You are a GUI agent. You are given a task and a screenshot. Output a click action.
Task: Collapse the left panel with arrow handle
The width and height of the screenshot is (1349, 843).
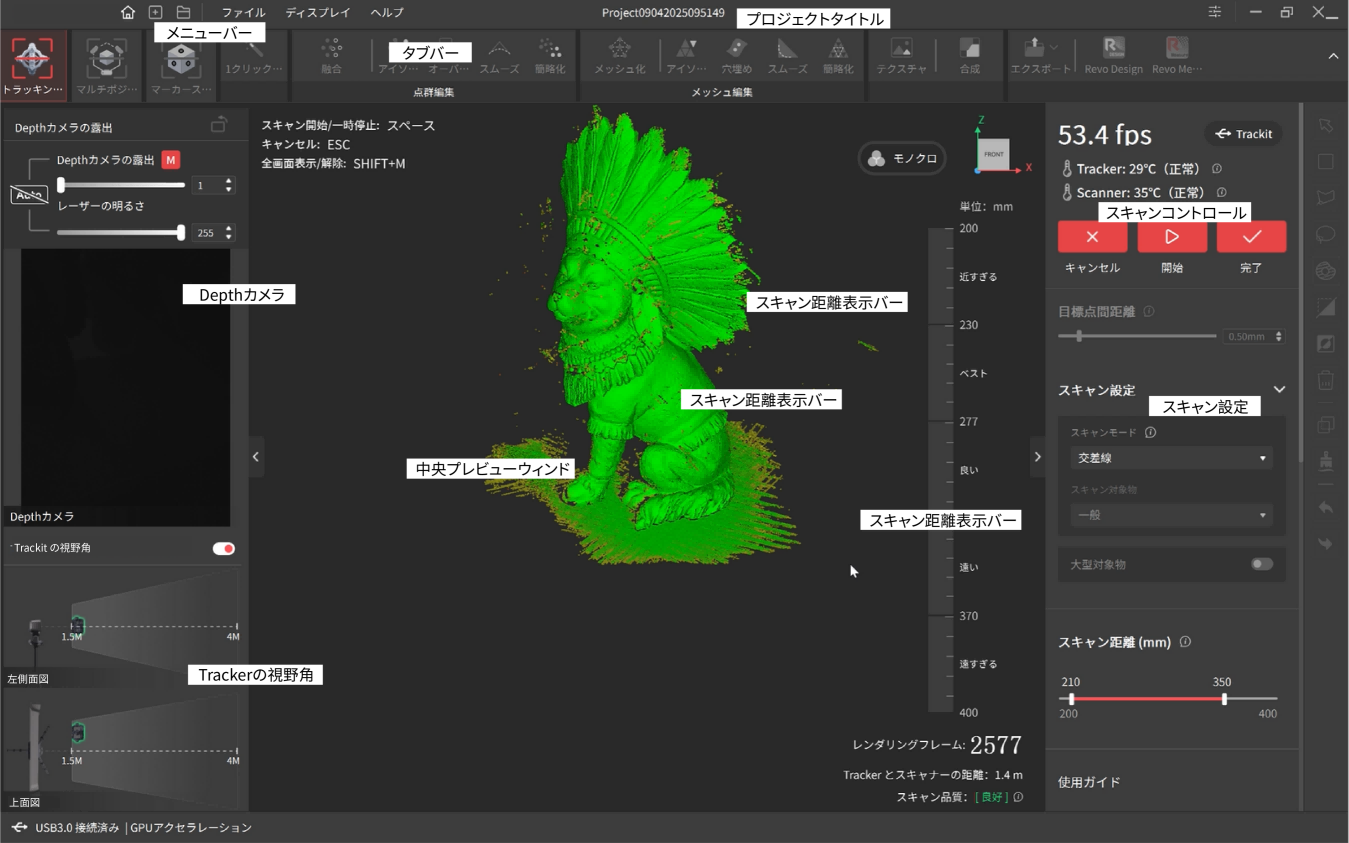click(x=256, y=457)
